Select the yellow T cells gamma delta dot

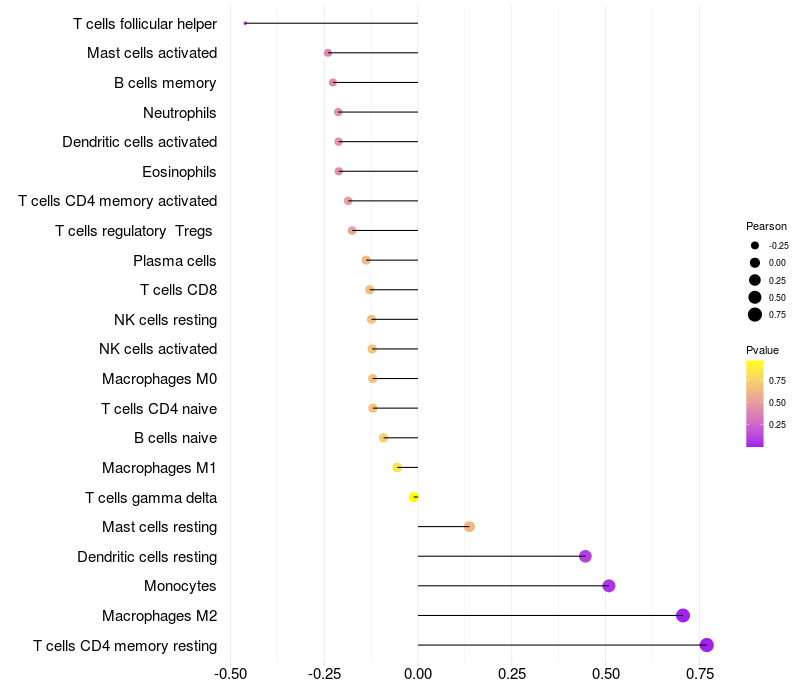(414, 497)
